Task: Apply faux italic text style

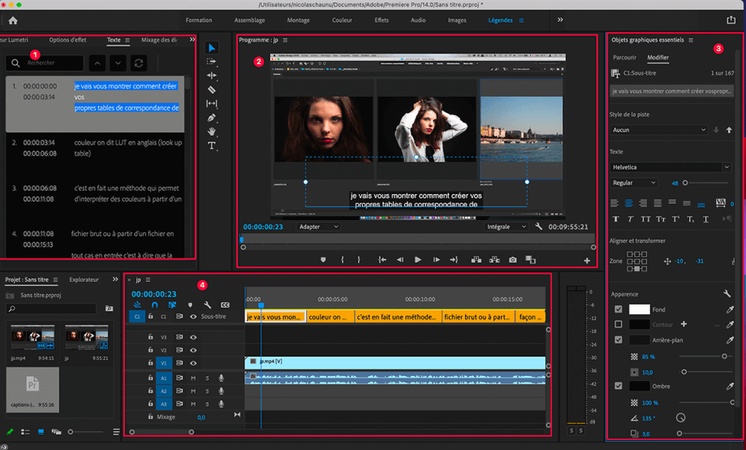Action: (x=630, y=219)
